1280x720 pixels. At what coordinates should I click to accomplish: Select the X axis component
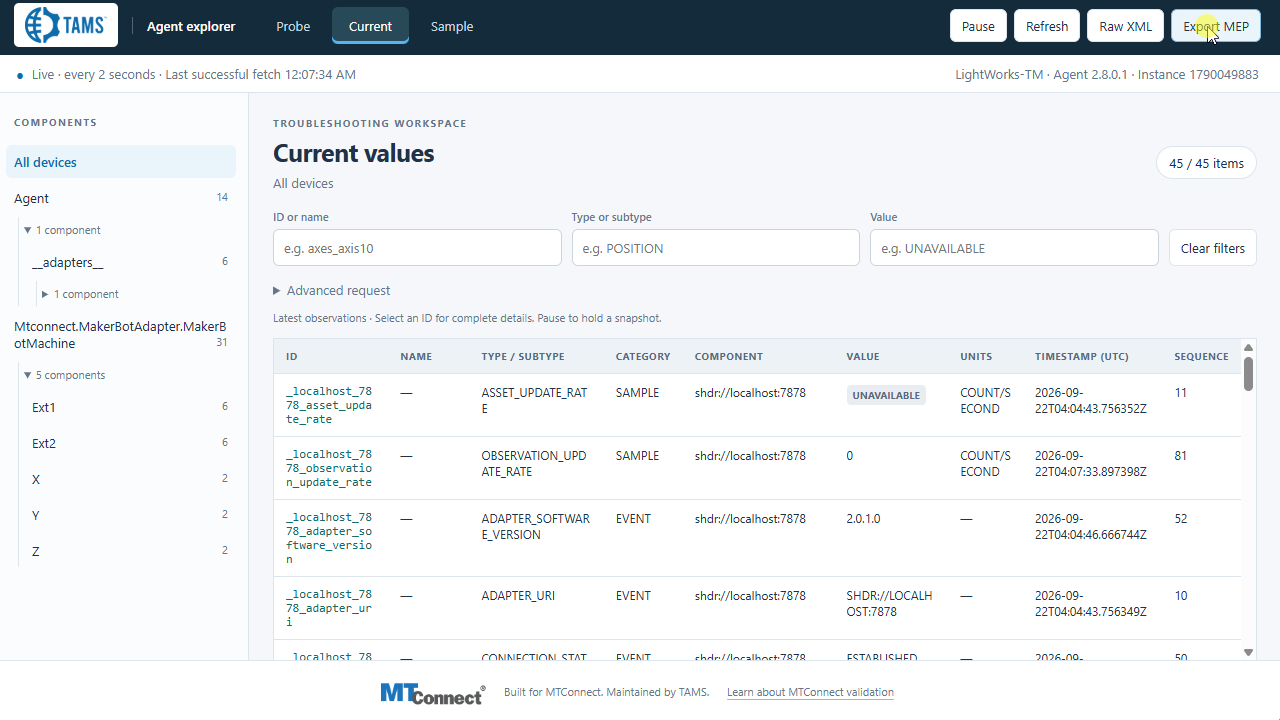pos(130,479)
